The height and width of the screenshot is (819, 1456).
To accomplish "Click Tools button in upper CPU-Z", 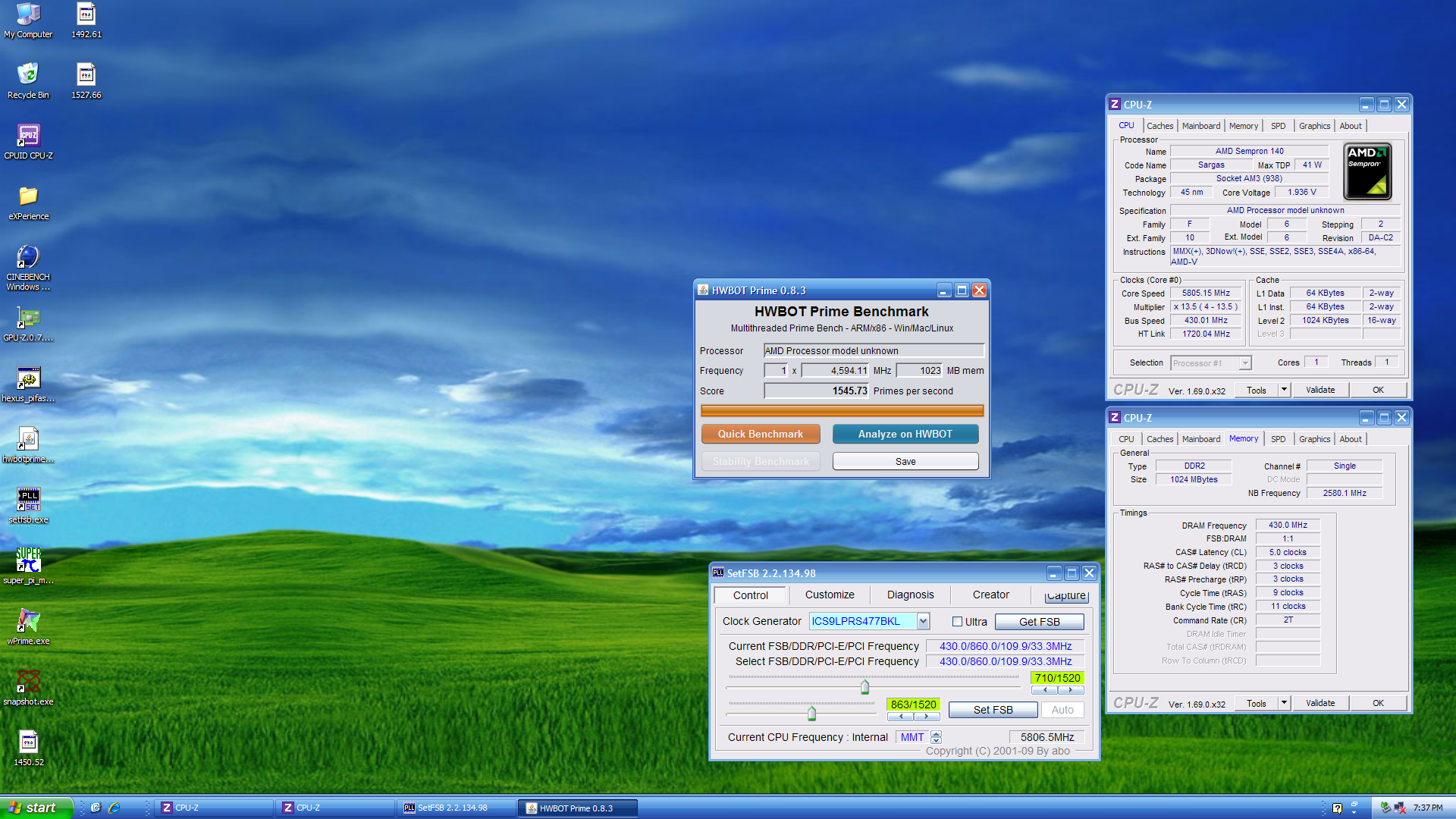I will (x=1256, y=390).
